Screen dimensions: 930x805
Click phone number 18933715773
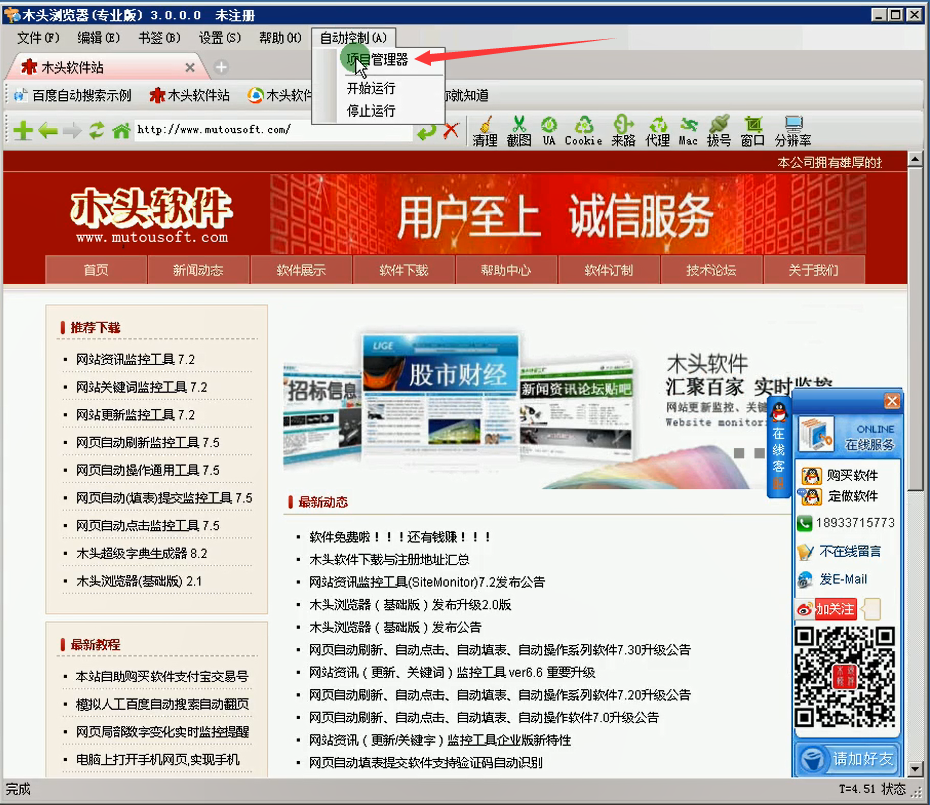(855, 523)
